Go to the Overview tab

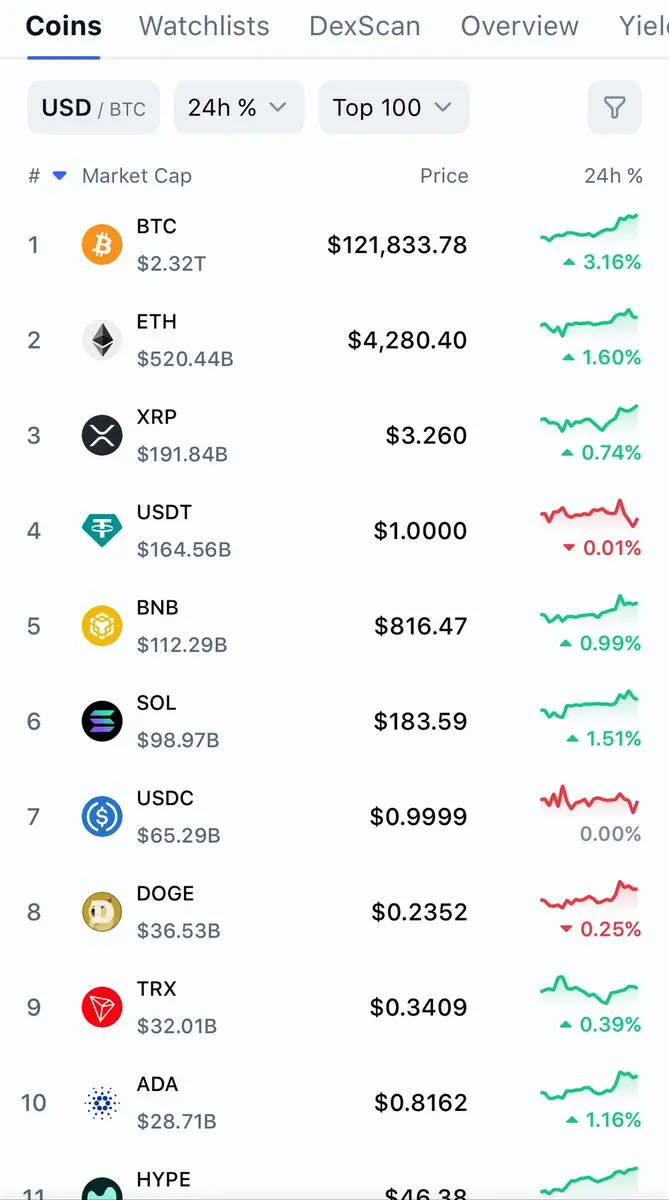pos(519,26)
